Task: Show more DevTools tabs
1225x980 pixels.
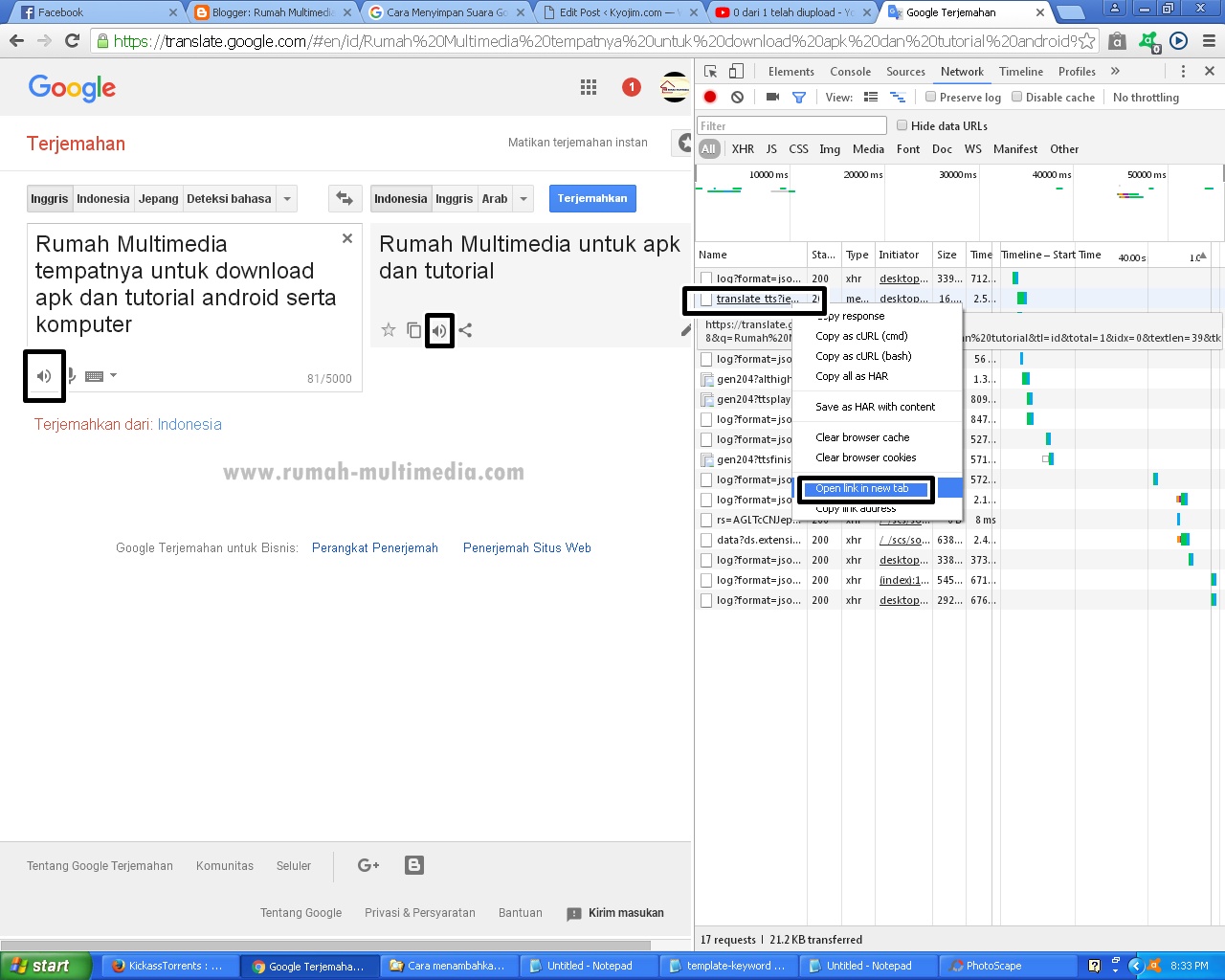Action: click(x=1115, y=72)
